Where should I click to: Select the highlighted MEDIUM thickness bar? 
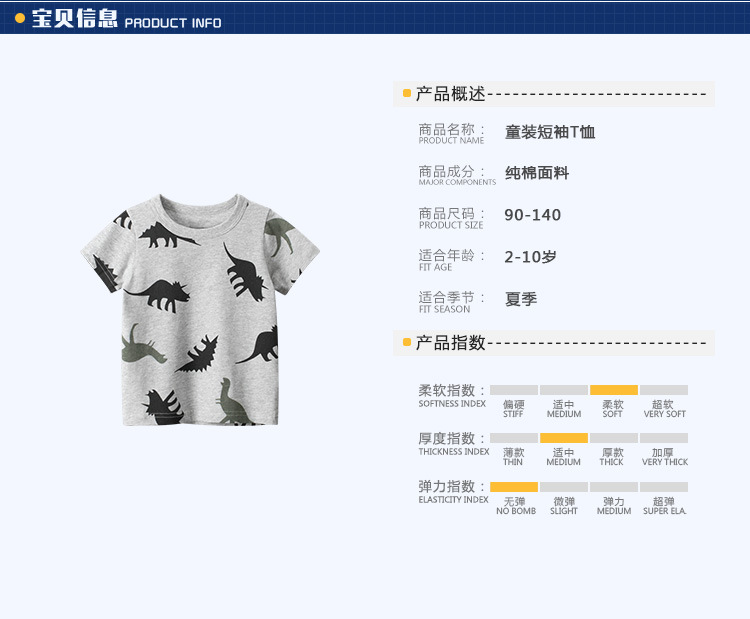(564, 438)
